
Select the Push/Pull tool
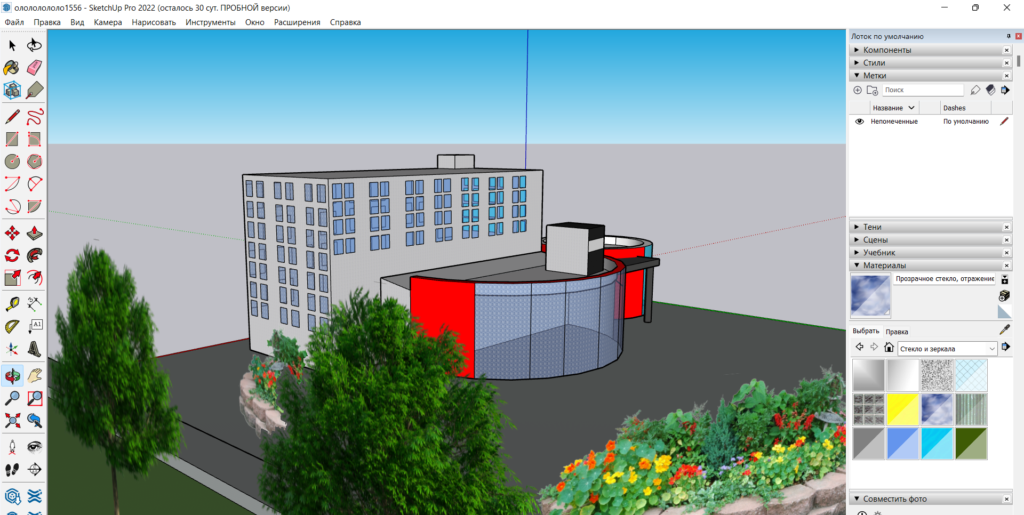[x=35, y=233]
